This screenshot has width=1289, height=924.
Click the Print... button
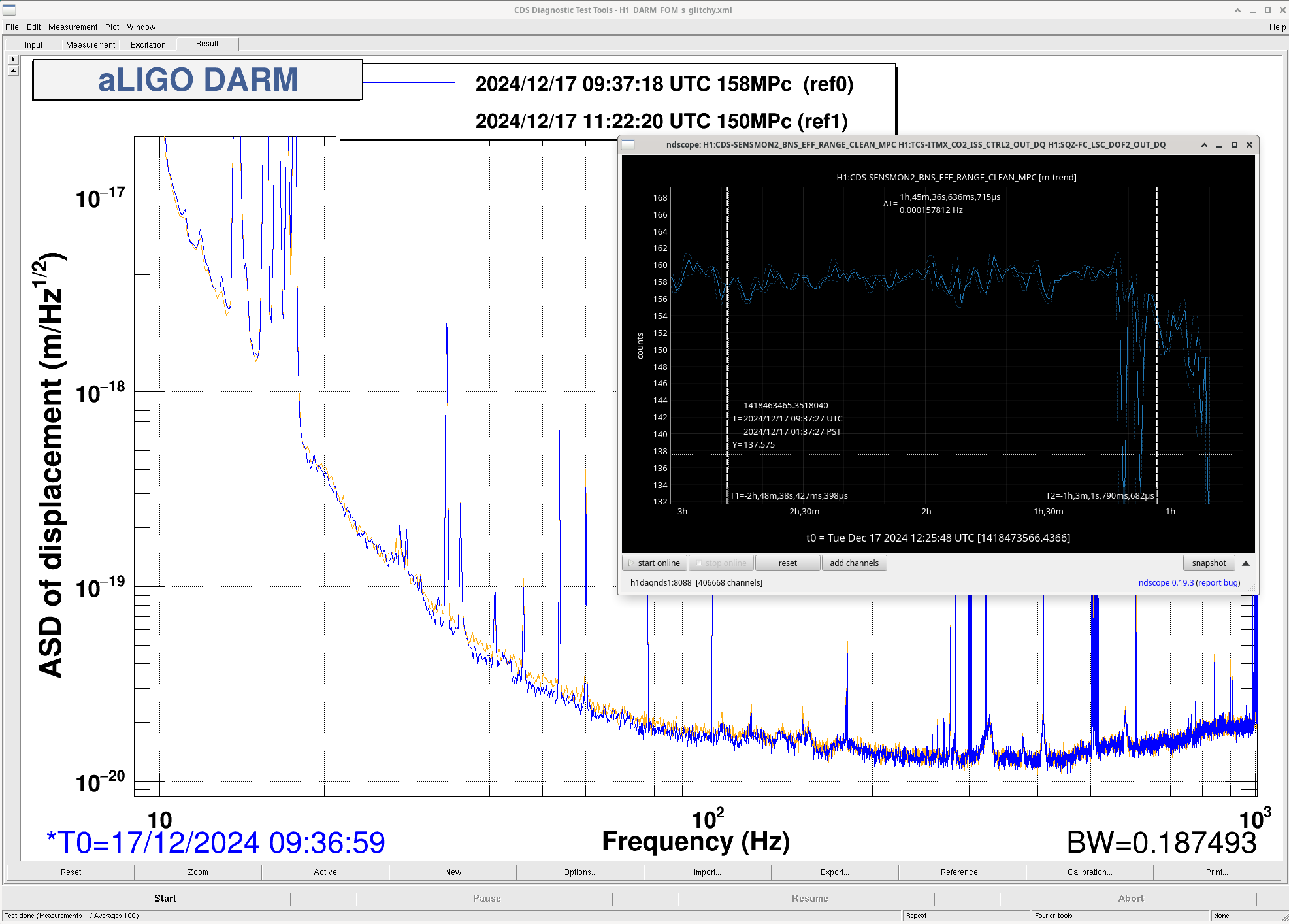point(1217,872)
